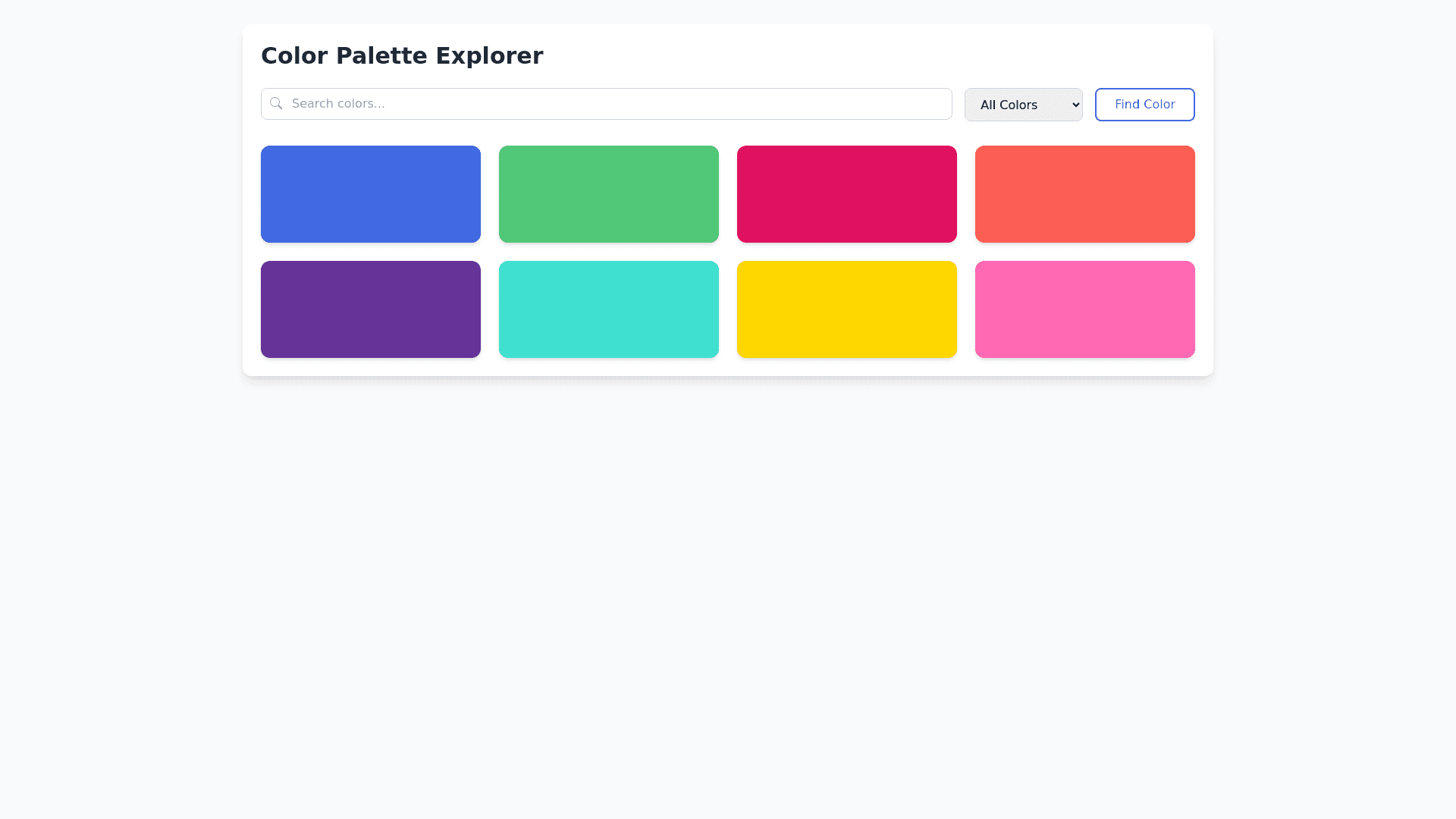Click the Color Palette Explorer heading
This screenshot has width=1456, height=819.
(x=402, y=55)
